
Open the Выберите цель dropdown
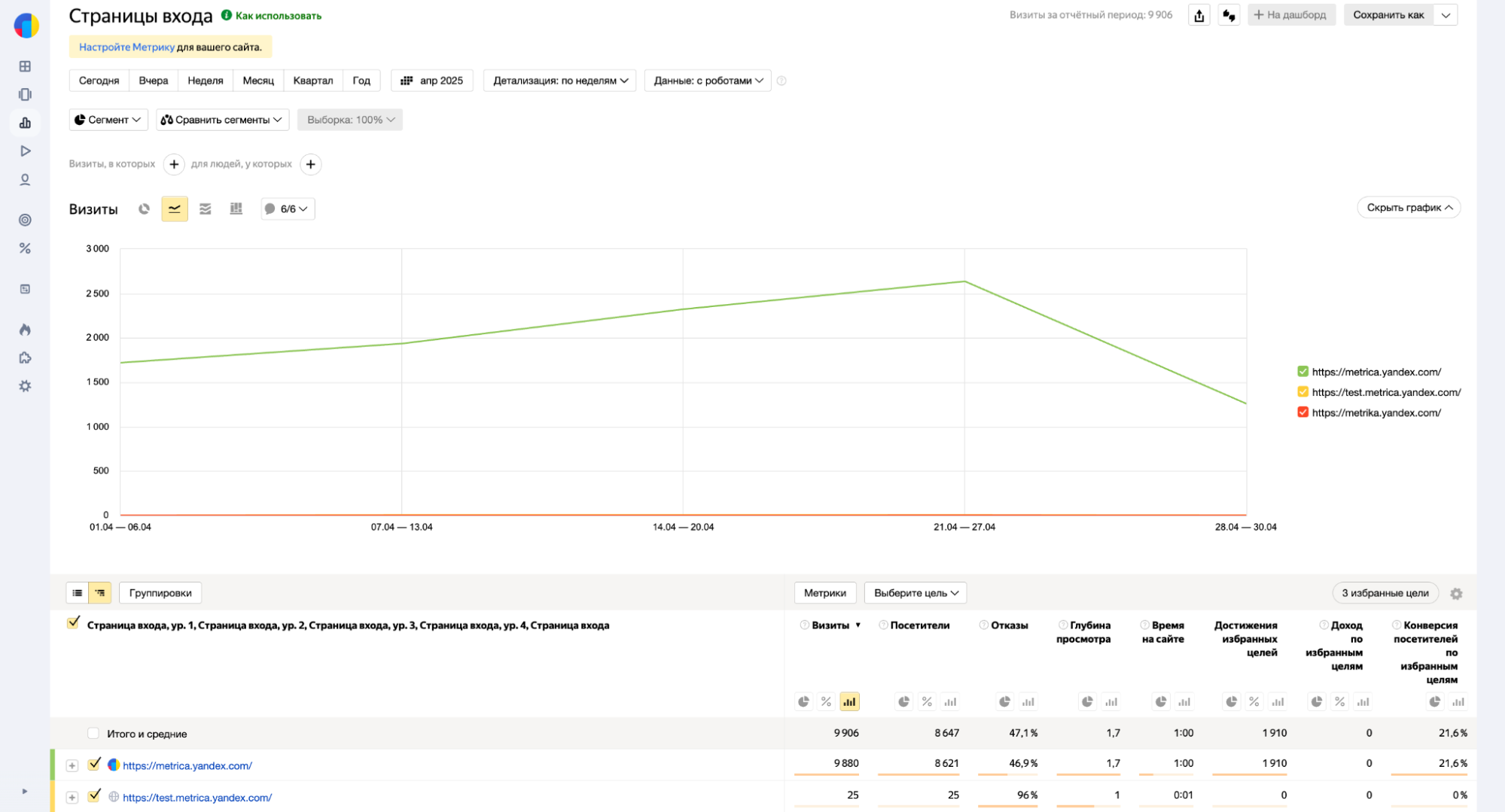click(x=915, y=593)
